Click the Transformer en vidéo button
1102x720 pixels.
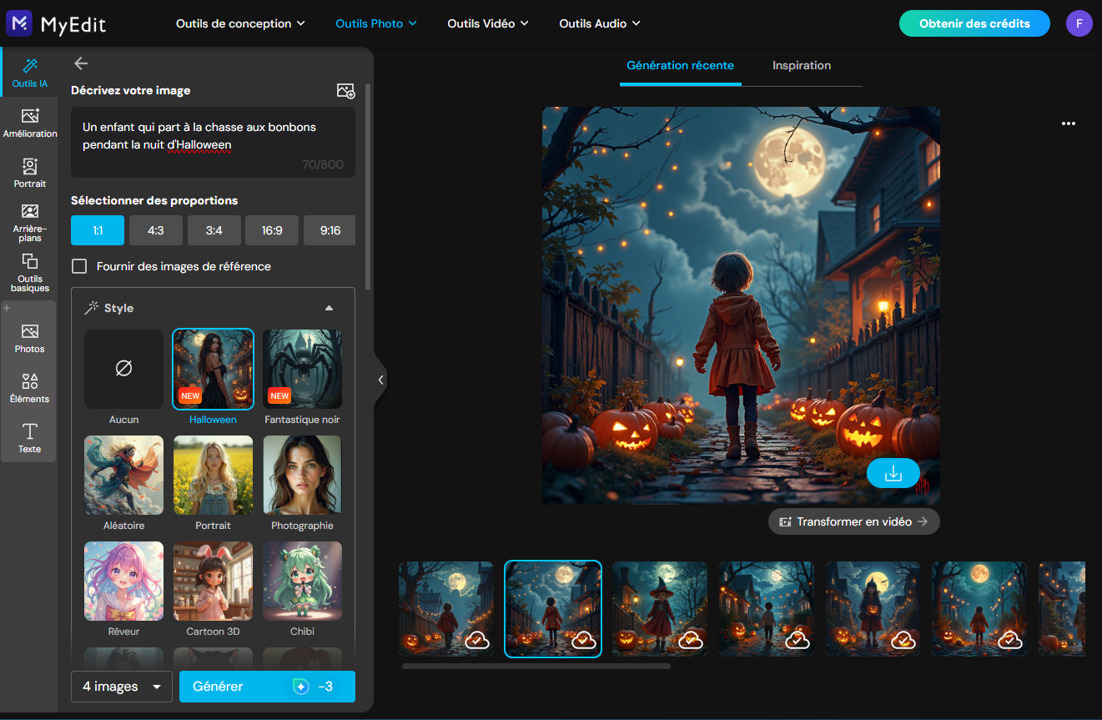coord(853,521)
